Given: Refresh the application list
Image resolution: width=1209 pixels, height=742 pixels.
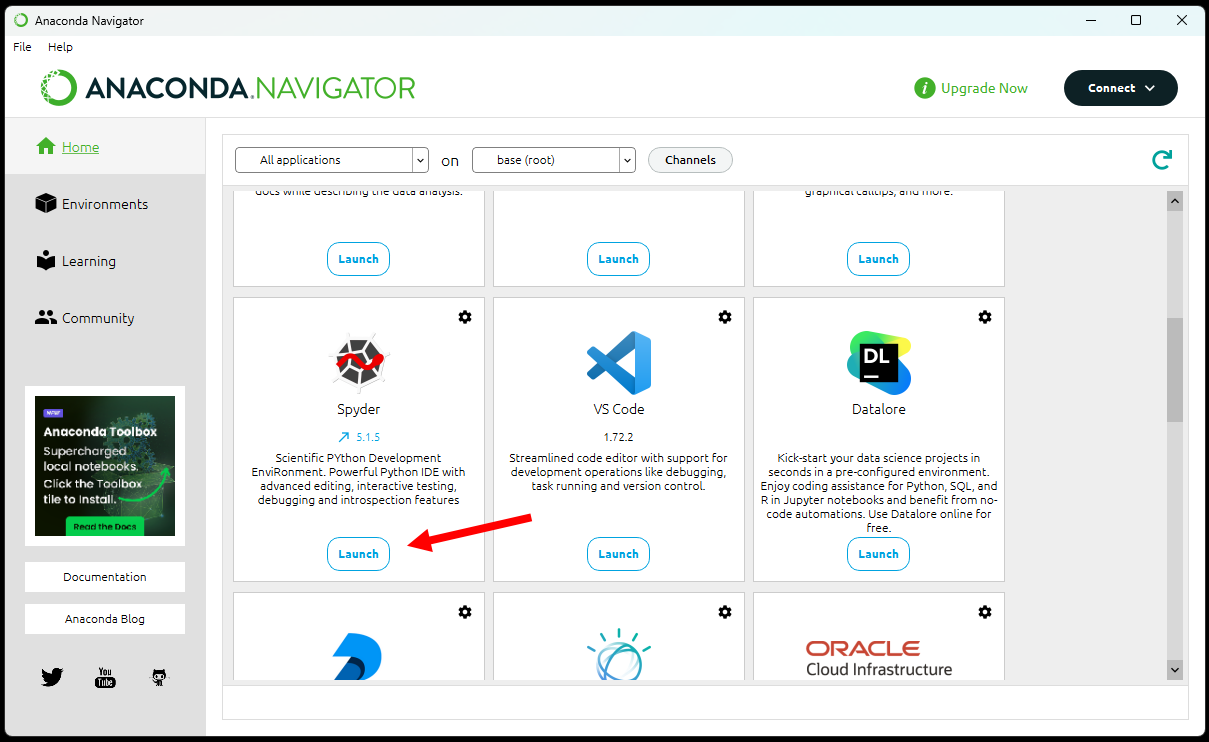Looking at the screenshot, I should click(1161, 160).
